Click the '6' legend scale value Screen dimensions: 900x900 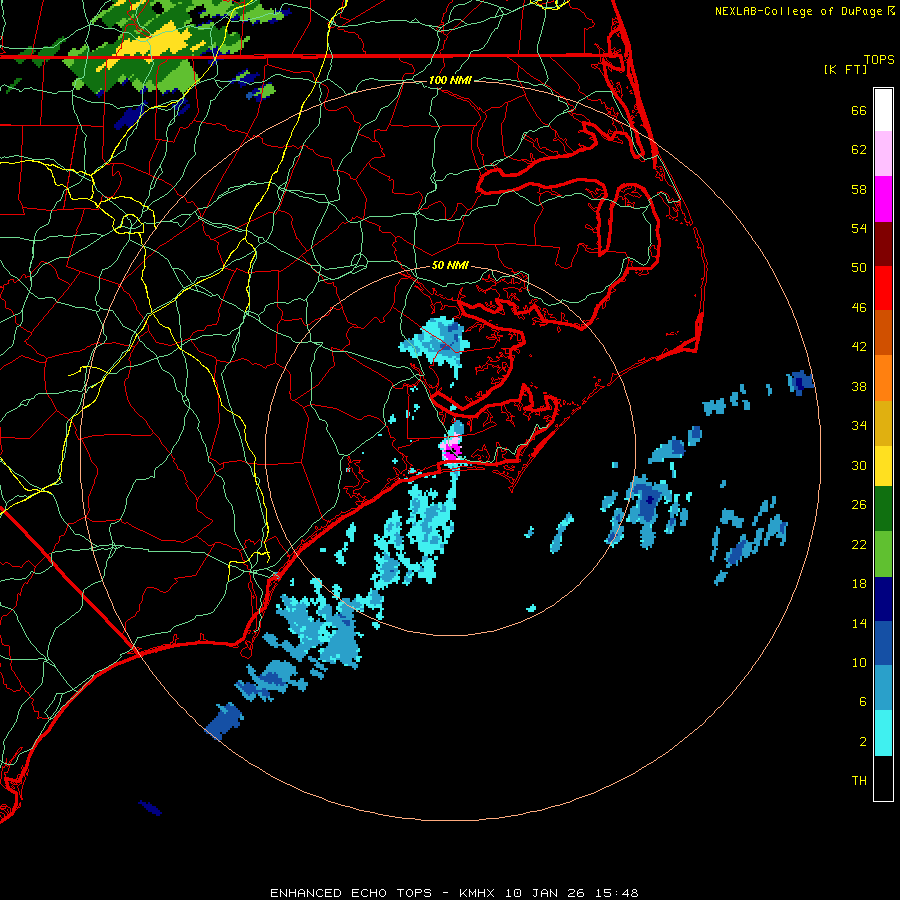(863, 702)
